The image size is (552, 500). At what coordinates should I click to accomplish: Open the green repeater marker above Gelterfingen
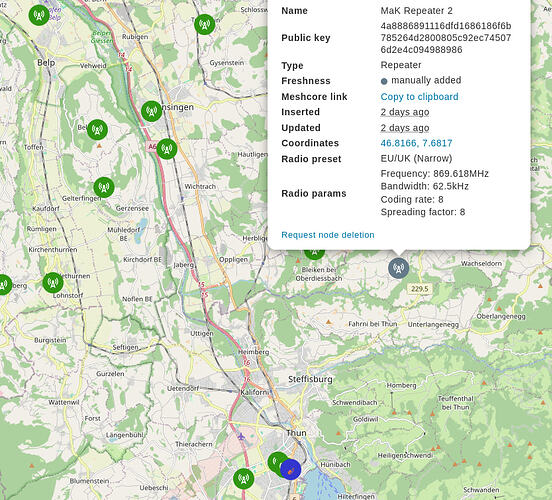click(104, 187)
